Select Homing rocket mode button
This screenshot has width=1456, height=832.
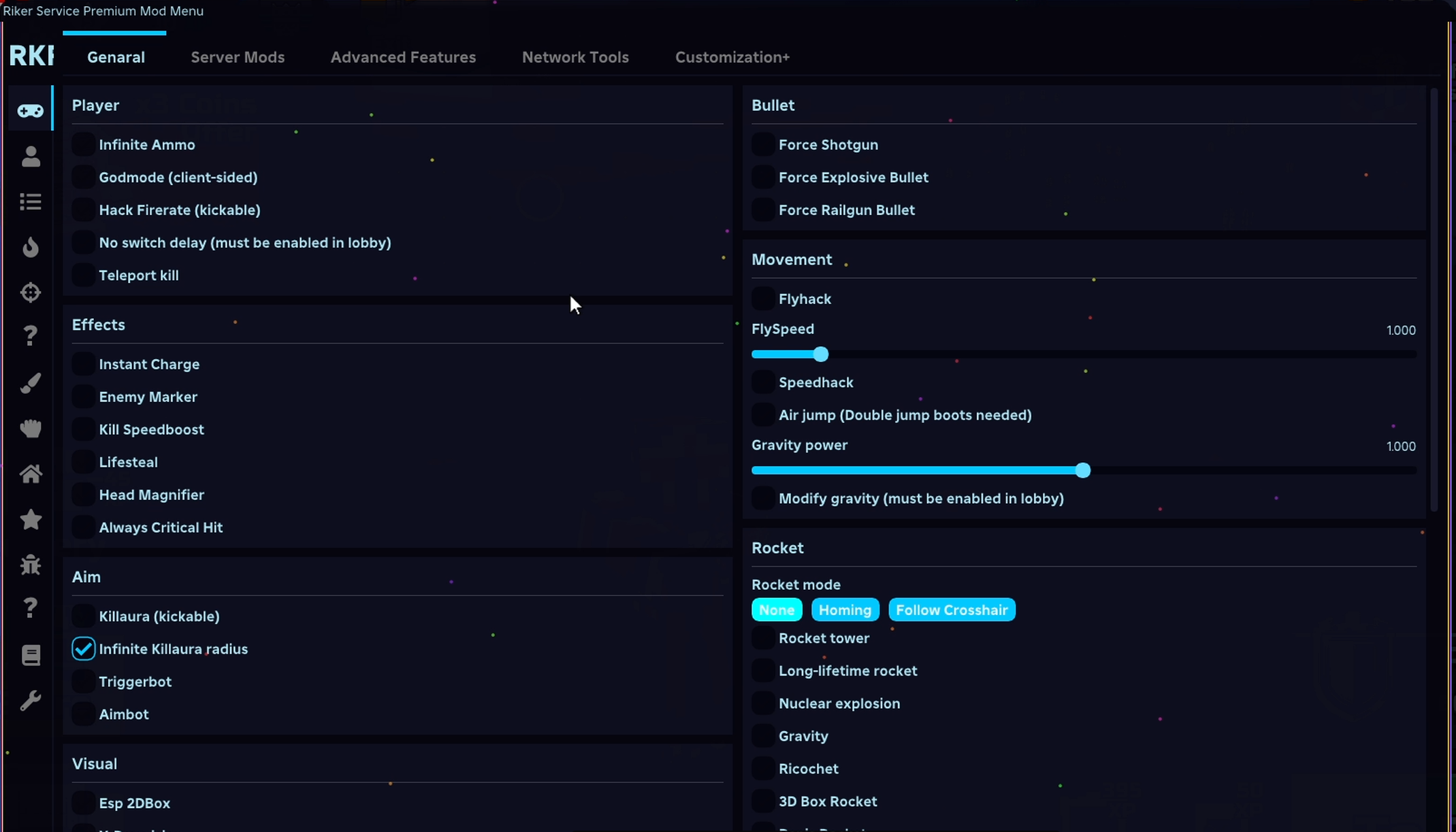tap(845, 610)
